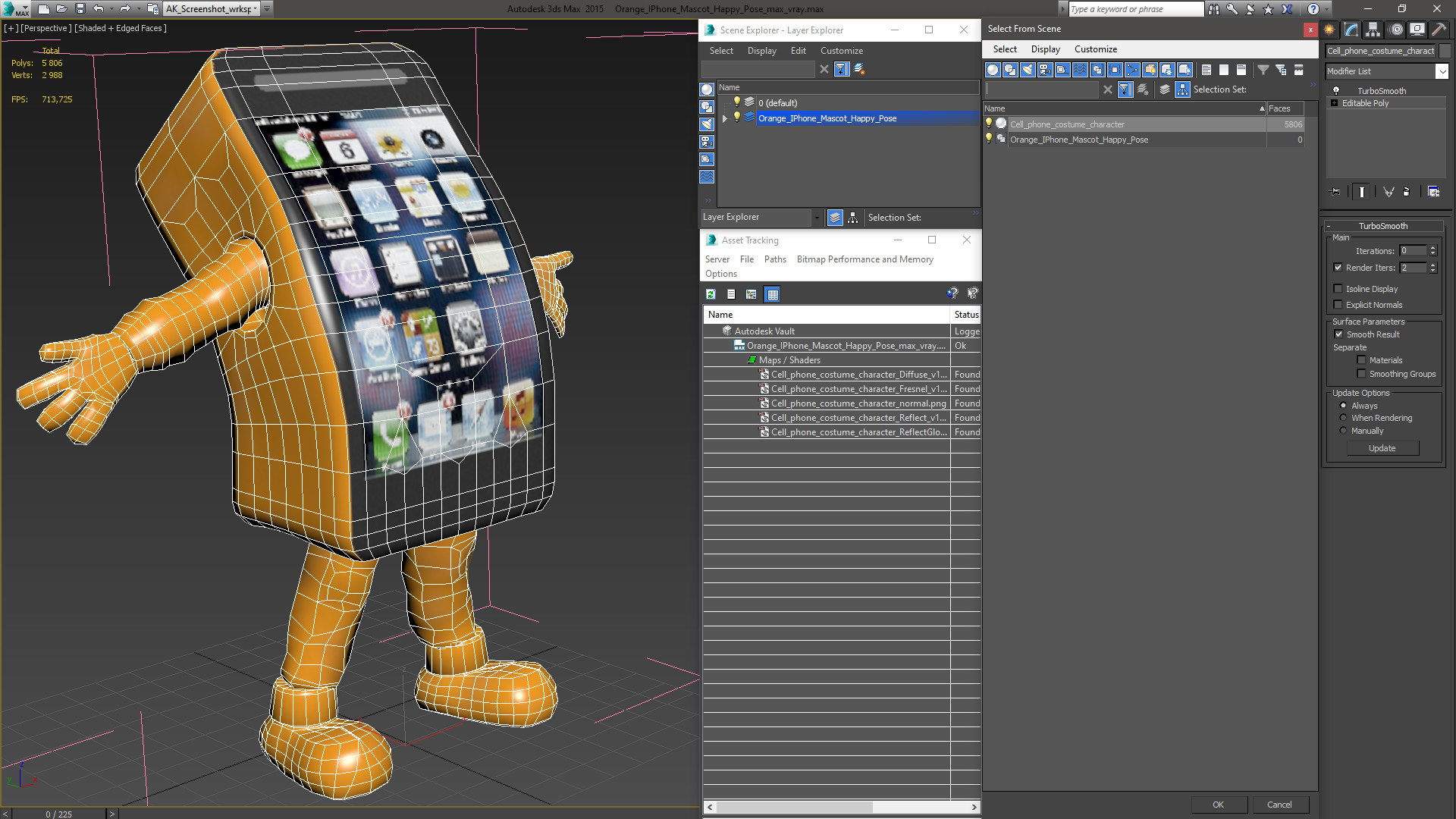Screen dimensions: 1456x819
Task: Toggle visibility bulb of Orange_IPhone_Mascot_Happy_Pose layer
Action: (736, 118)
